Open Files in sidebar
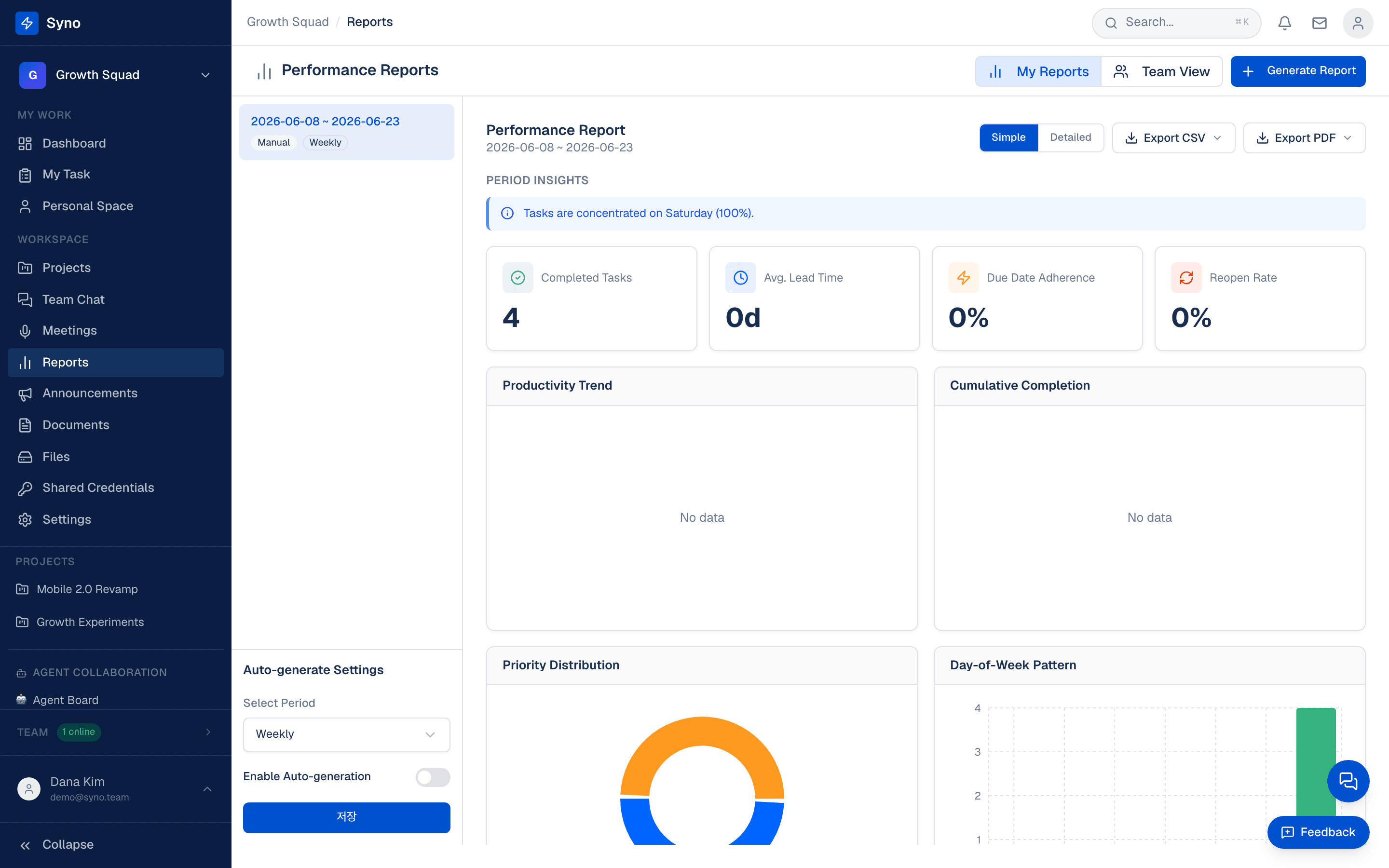1389x868 pixels. coord(115,456)
